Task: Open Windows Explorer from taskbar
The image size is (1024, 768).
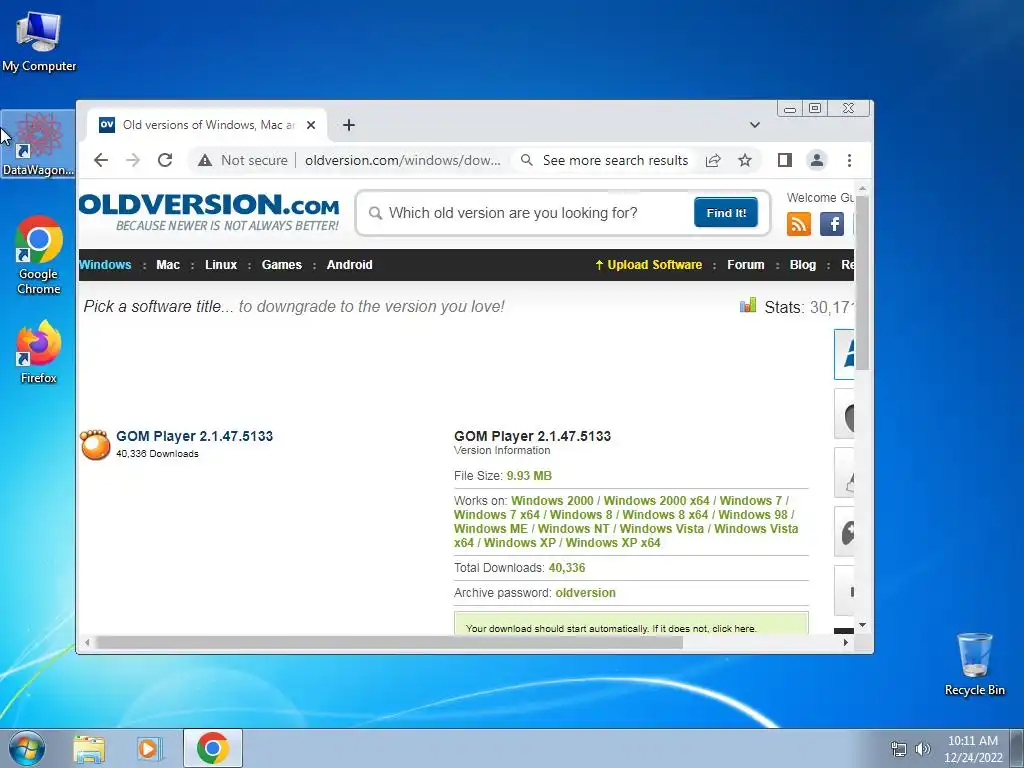Action: pos(89,748)
